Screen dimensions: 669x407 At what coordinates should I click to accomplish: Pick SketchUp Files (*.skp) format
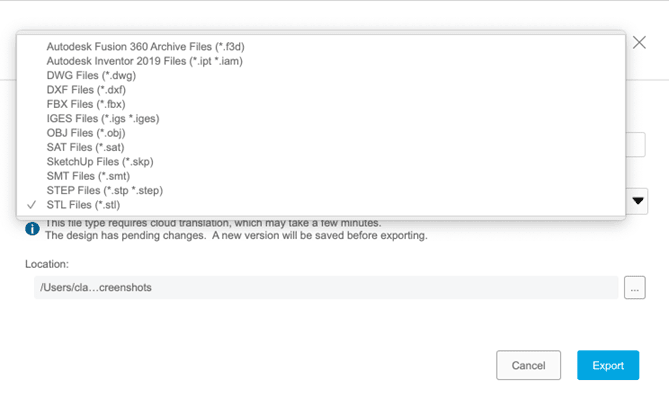coord(99,162)
